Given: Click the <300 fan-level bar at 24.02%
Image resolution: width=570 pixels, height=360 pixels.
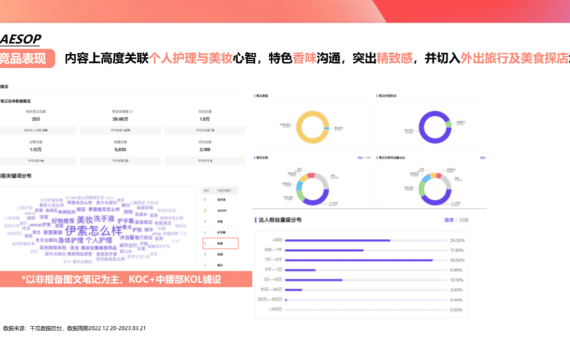Looking at the screenshot, I should tap(338, 240).
